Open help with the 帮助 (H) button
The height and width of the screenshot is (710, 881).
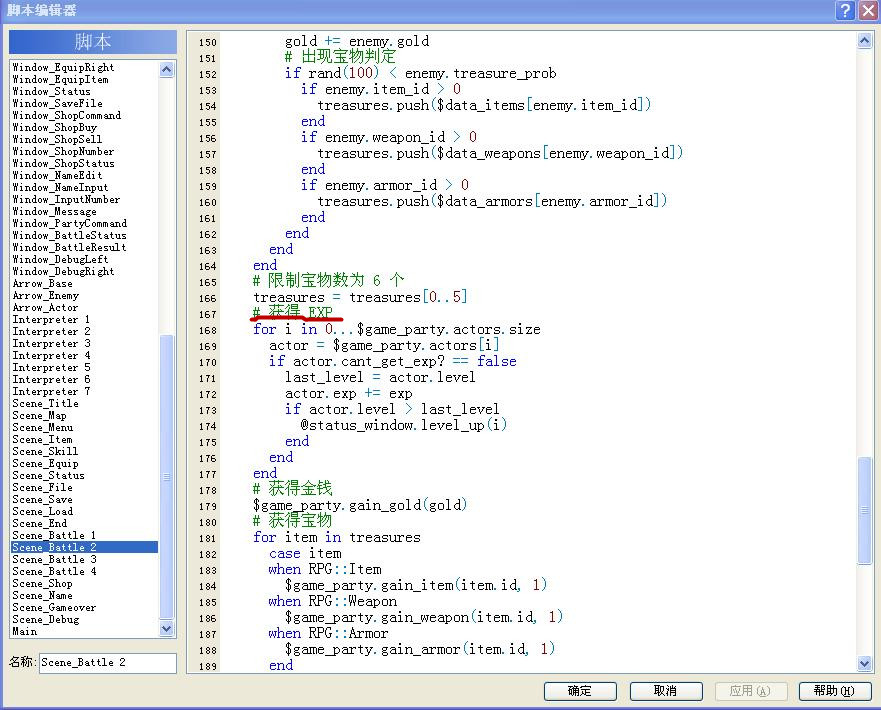pyautogui.click(x=835, y=690)
